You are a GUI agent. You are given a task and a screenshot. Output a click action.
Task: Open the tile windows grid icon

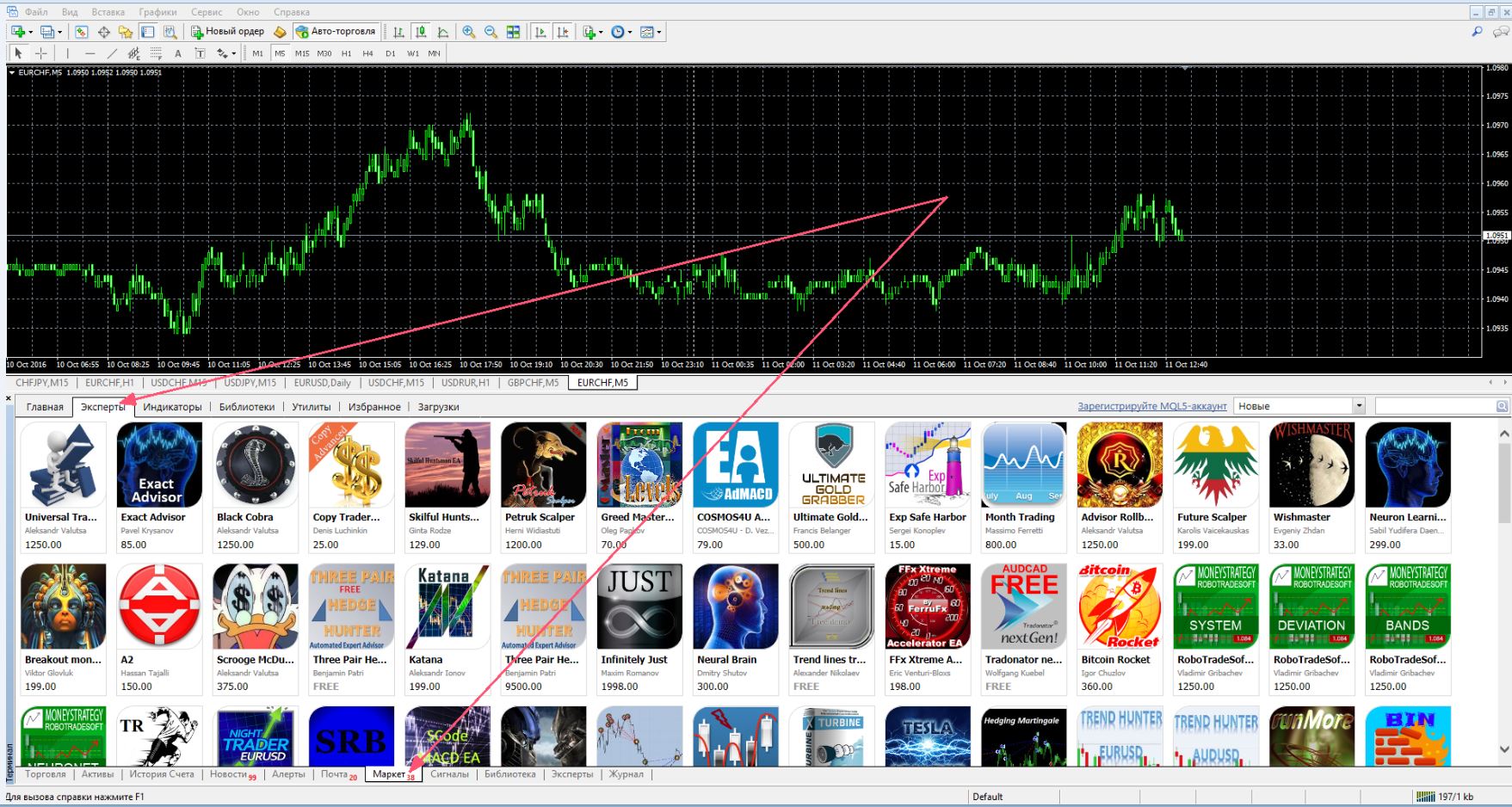click(513, 32)
